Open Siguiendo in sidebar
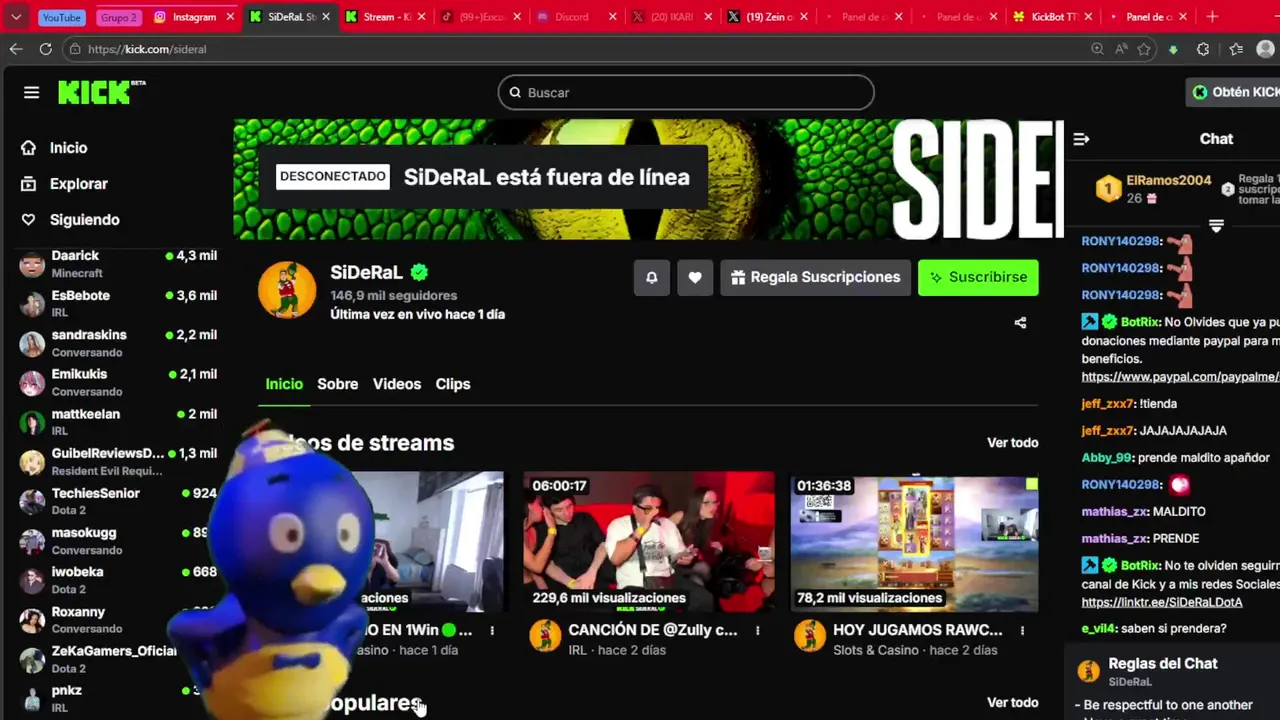This screenshot has width=1280, height=720. pyautogui.click(x=84, y=220)
